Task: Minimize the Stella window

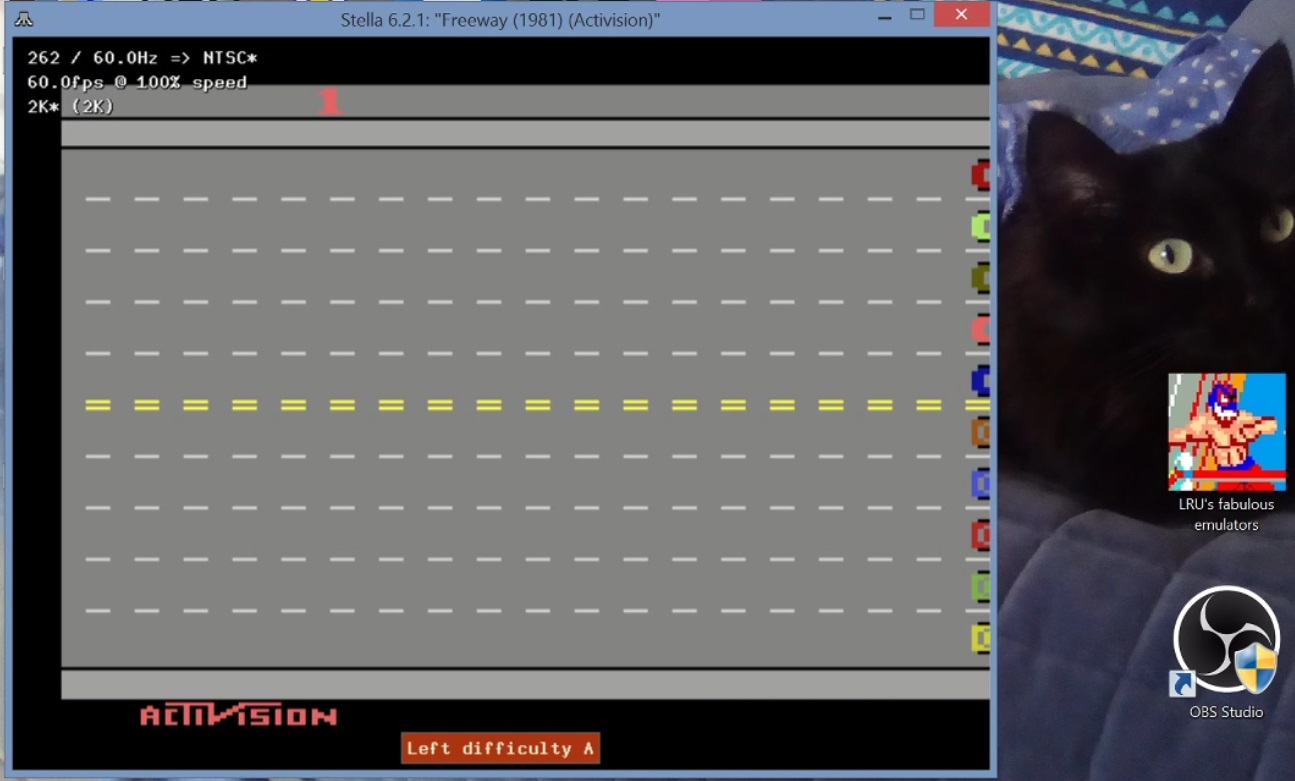Action: coord(883,16)
